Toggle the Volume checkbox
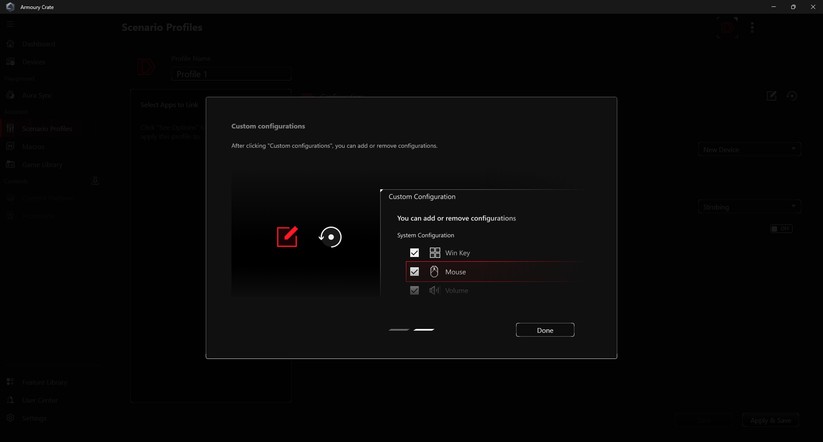The width and height of the screenshot is (823, 442). click(x=414, y=290)
